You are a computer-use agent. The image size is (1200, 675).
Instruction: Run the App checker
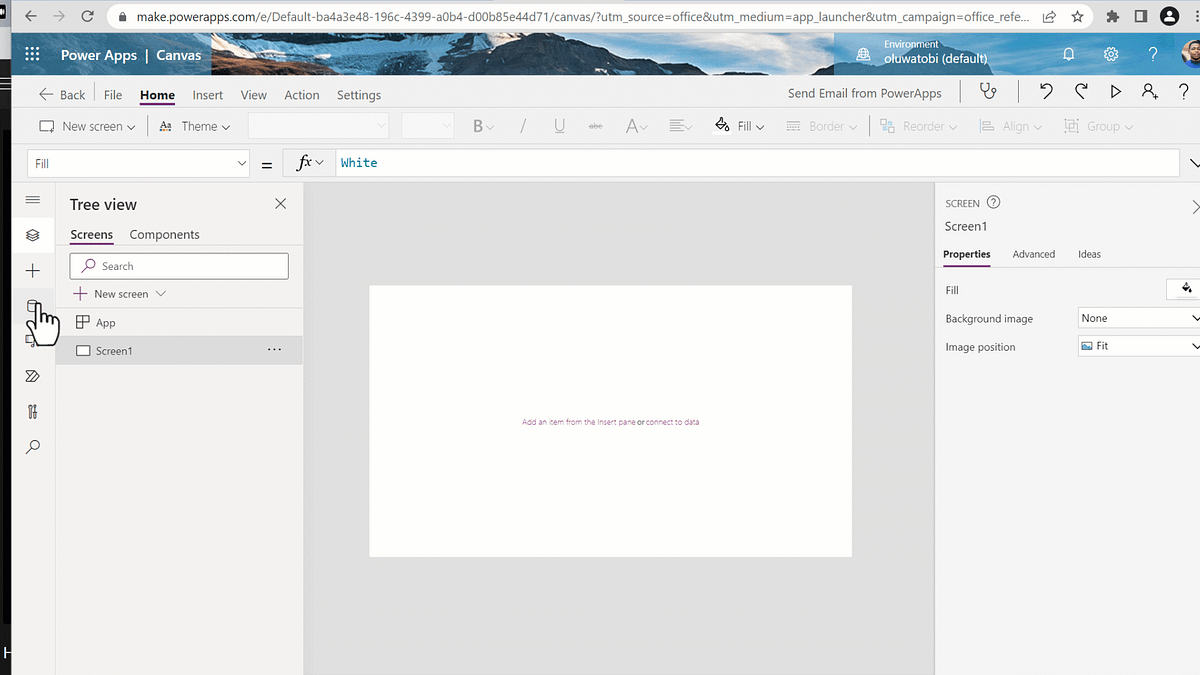[x=988, y=91]
